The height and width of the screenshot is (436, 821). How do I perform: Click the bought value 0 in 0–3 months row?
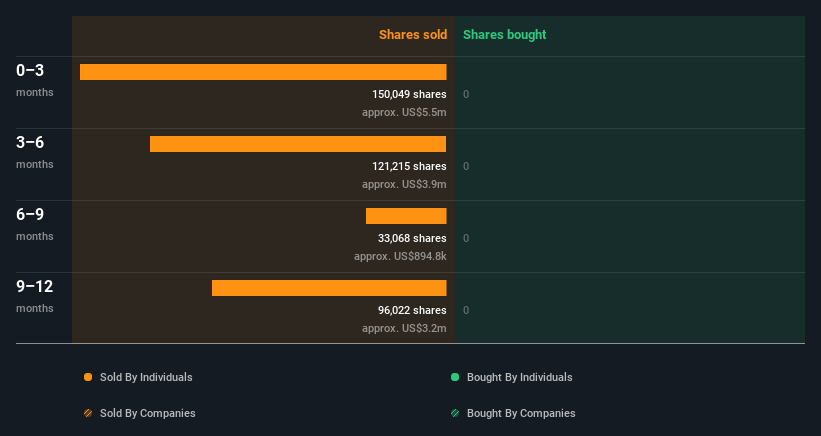click(466, 94)
